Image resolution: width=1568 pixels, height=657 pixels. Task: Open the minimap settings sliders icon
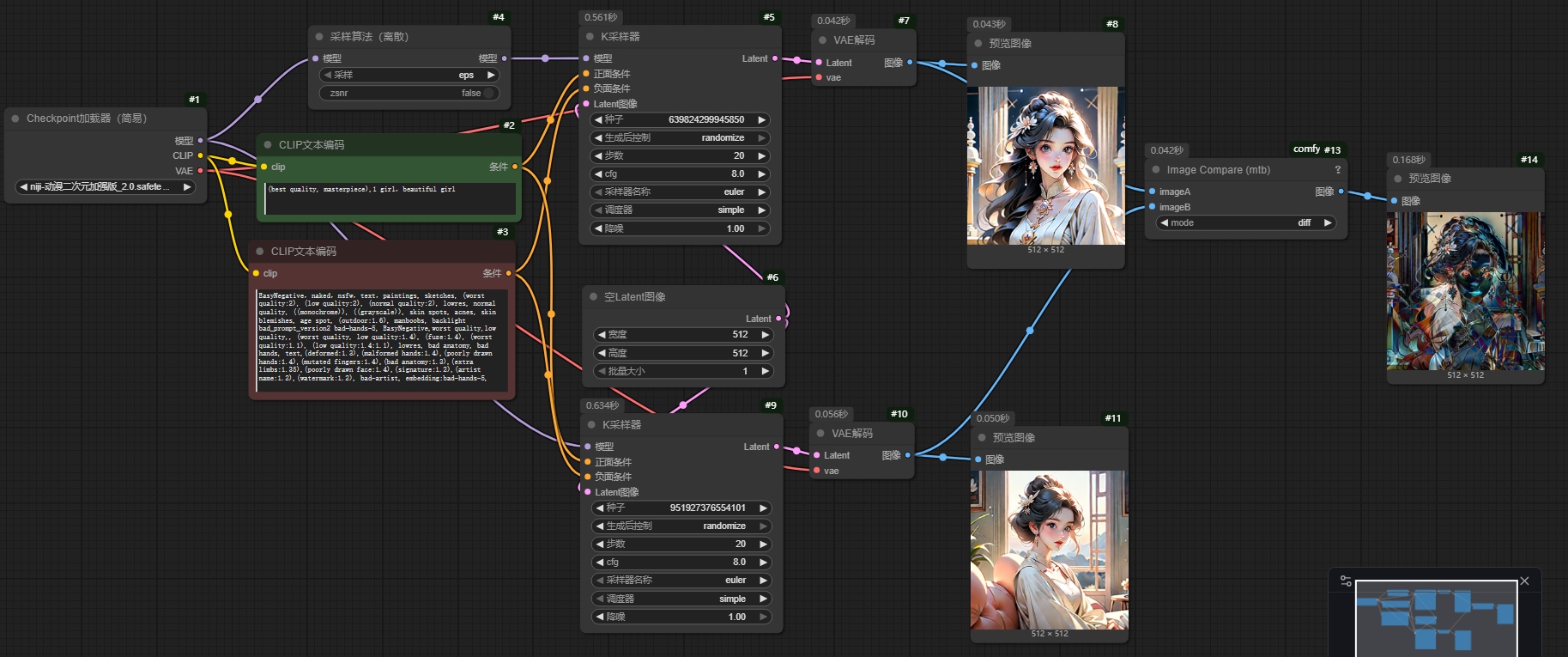pyautogui.click(x=1346, y=581)
